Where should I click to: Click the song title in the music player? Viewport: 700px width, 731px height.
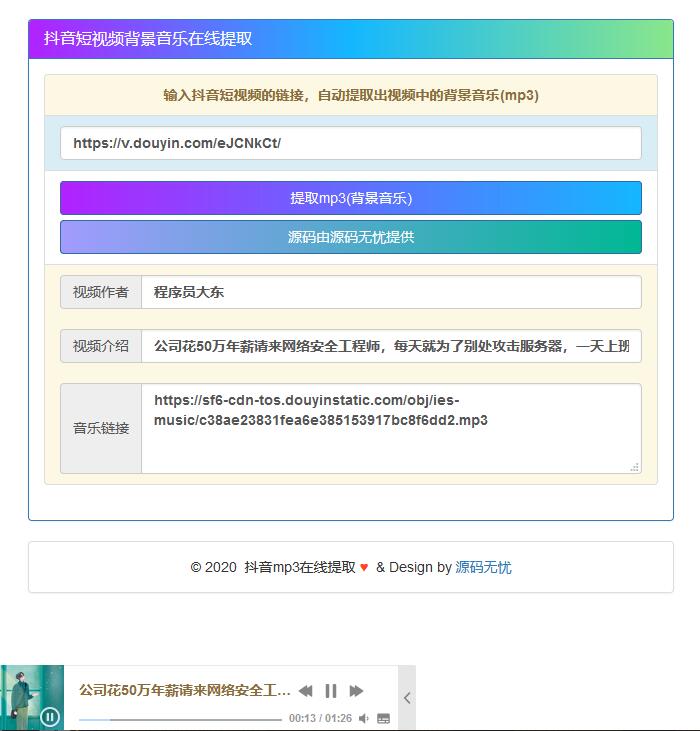pyautogui.click(x=185, y=690)
